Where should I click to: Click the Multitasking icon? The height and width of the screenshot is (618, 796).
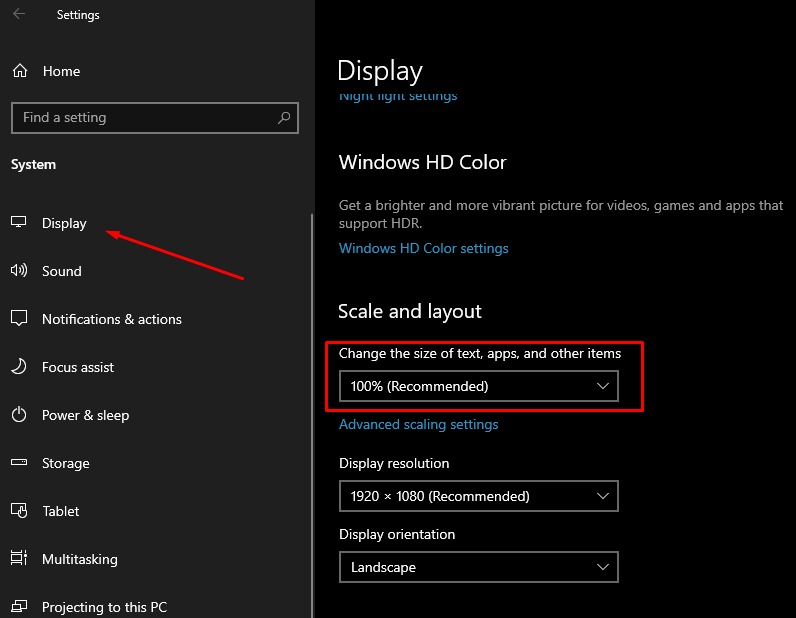19,558
